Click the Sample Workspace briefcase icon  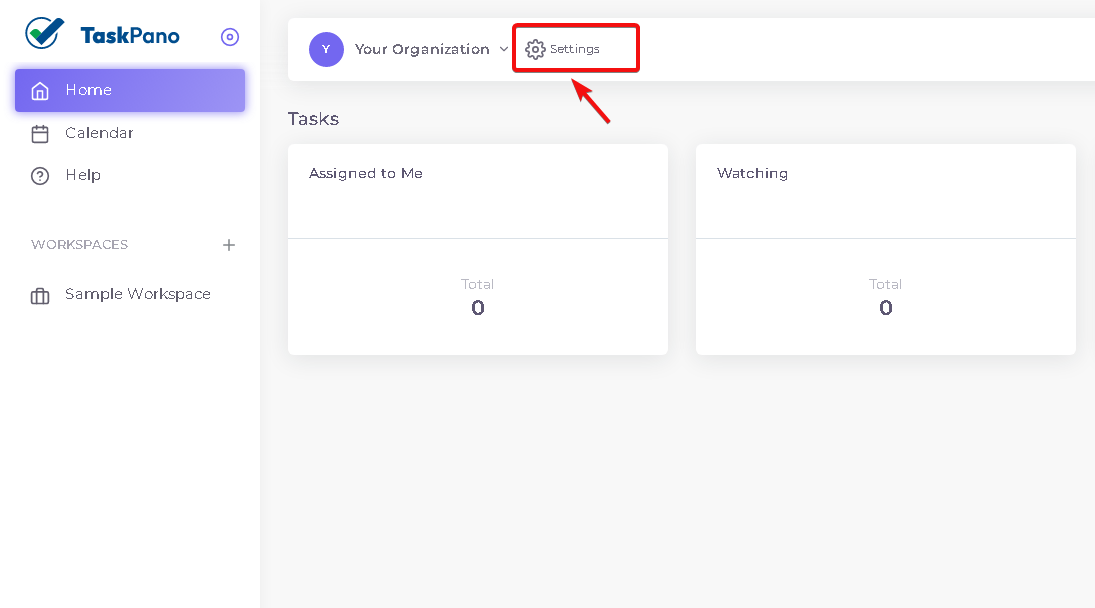click(x=40, y=296)
